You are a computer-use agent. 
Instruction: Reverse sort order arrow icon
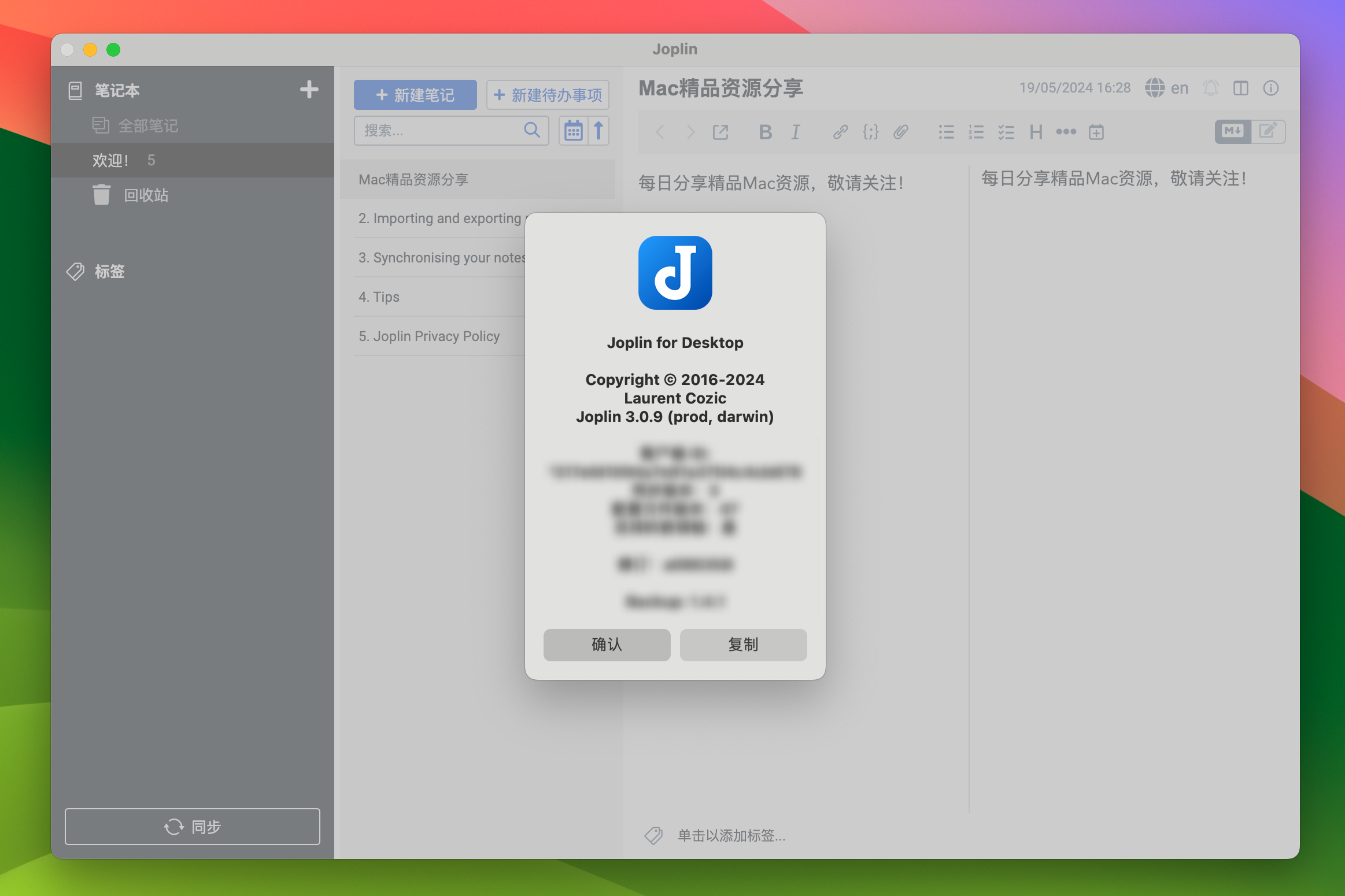[x=599, y=131]
